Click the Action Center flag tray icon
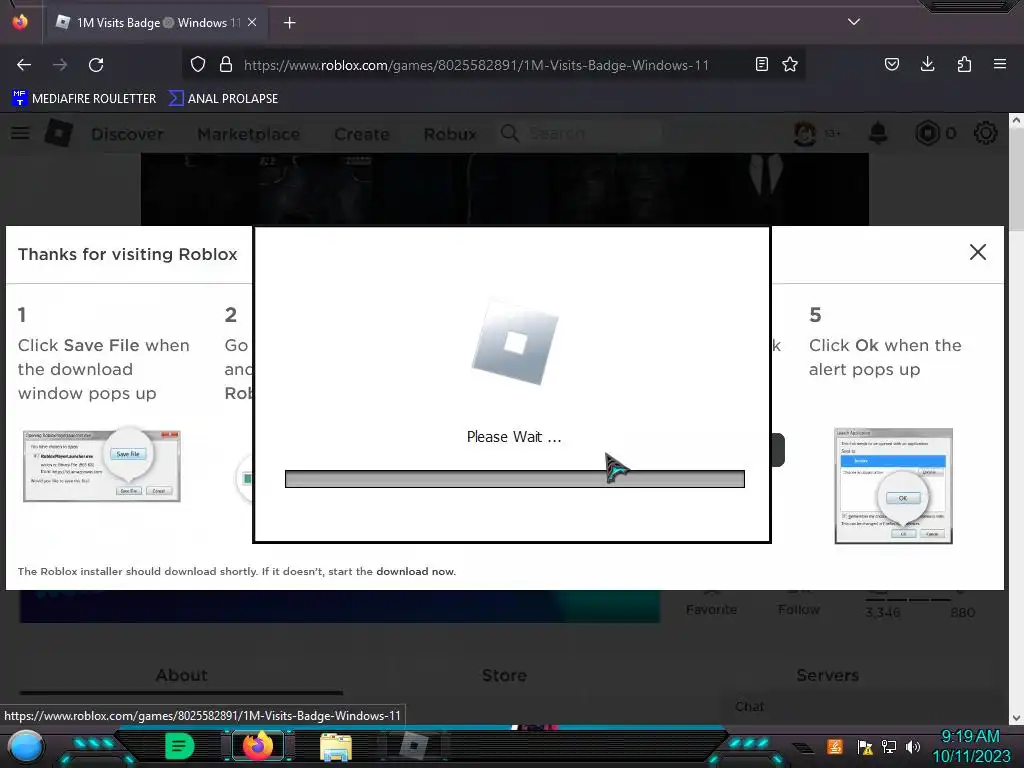Screen dimensions: 1024x768 pos(865,747)
